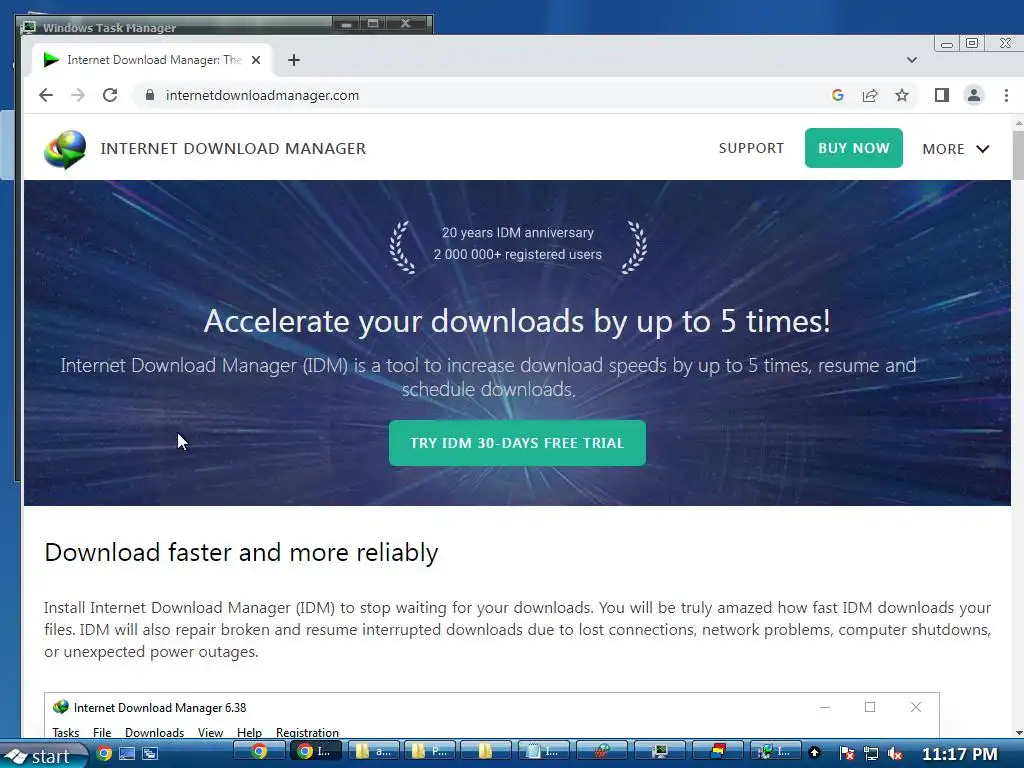
Task: Click the switch windows quick launch icon
Action: coord(150,754)
